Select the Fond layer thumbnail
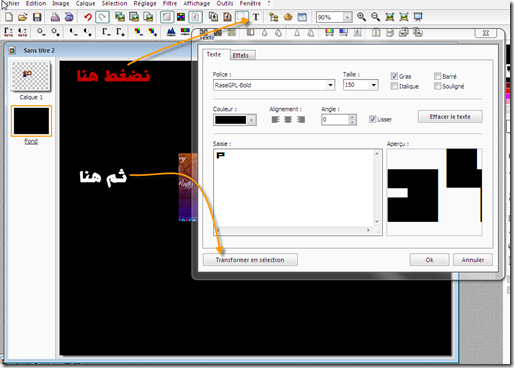Image resolution: width=514 pixels, height=368 pixels. [x=31, y=121]
